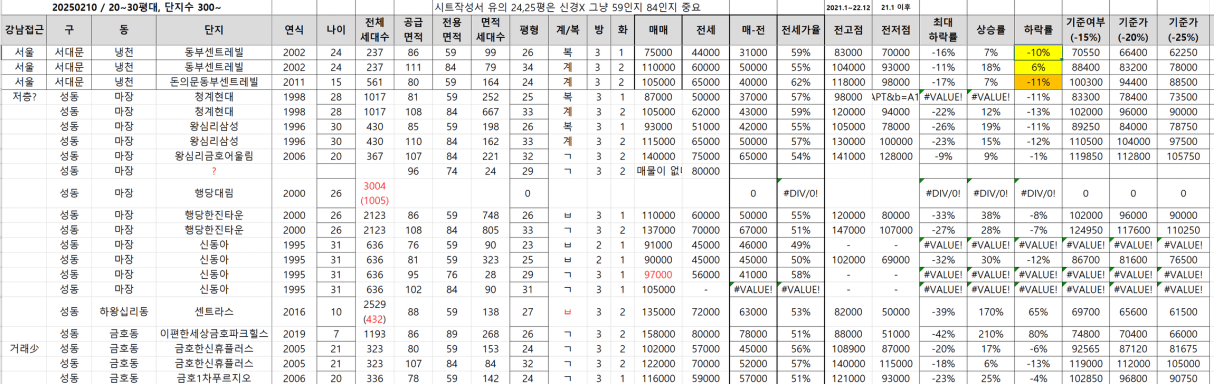Click the '170%' 상승률 cell

point(990,311)
